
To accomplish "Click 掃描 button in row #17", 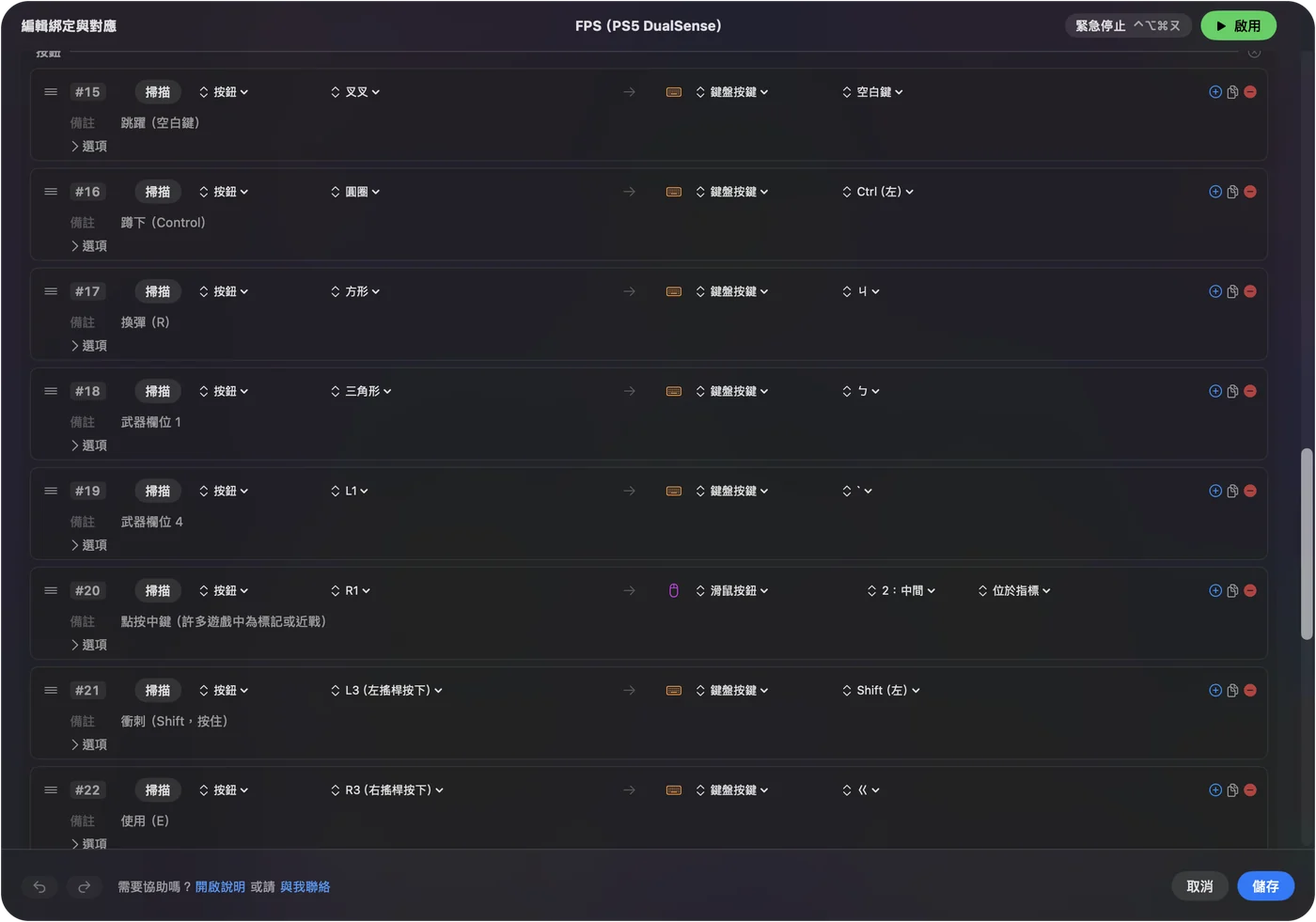I will click(158, 291).
